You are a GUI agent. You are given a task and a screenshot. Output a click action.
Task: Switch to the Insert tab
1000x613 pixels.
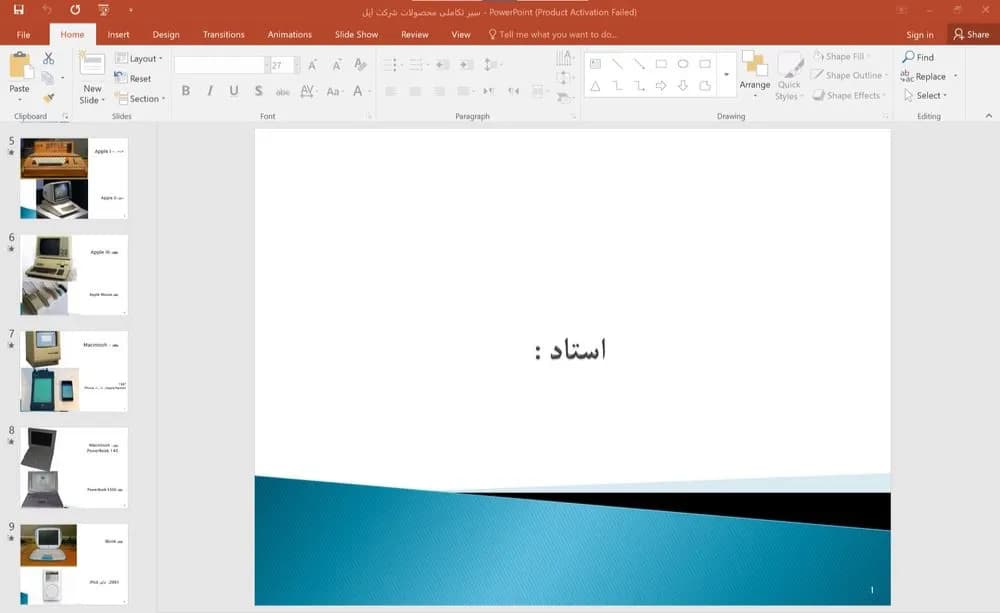pyautogui.click(x=118, y=34)
